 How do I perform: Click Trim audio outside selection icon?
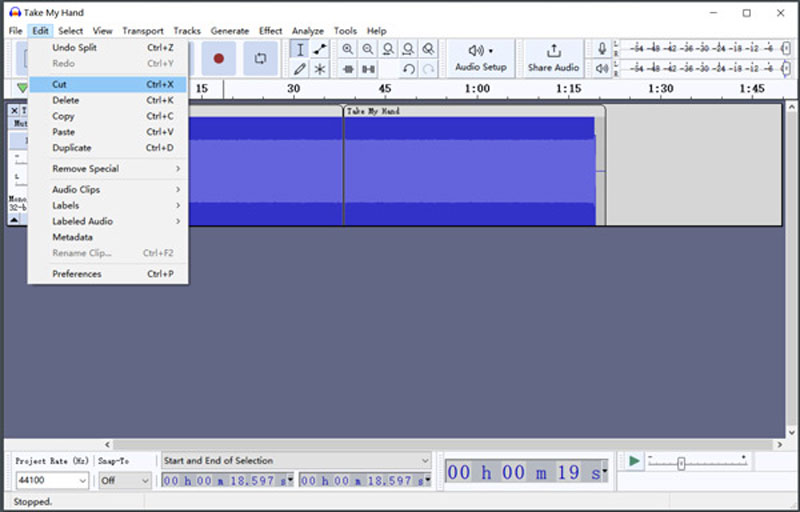pos(348,68)
